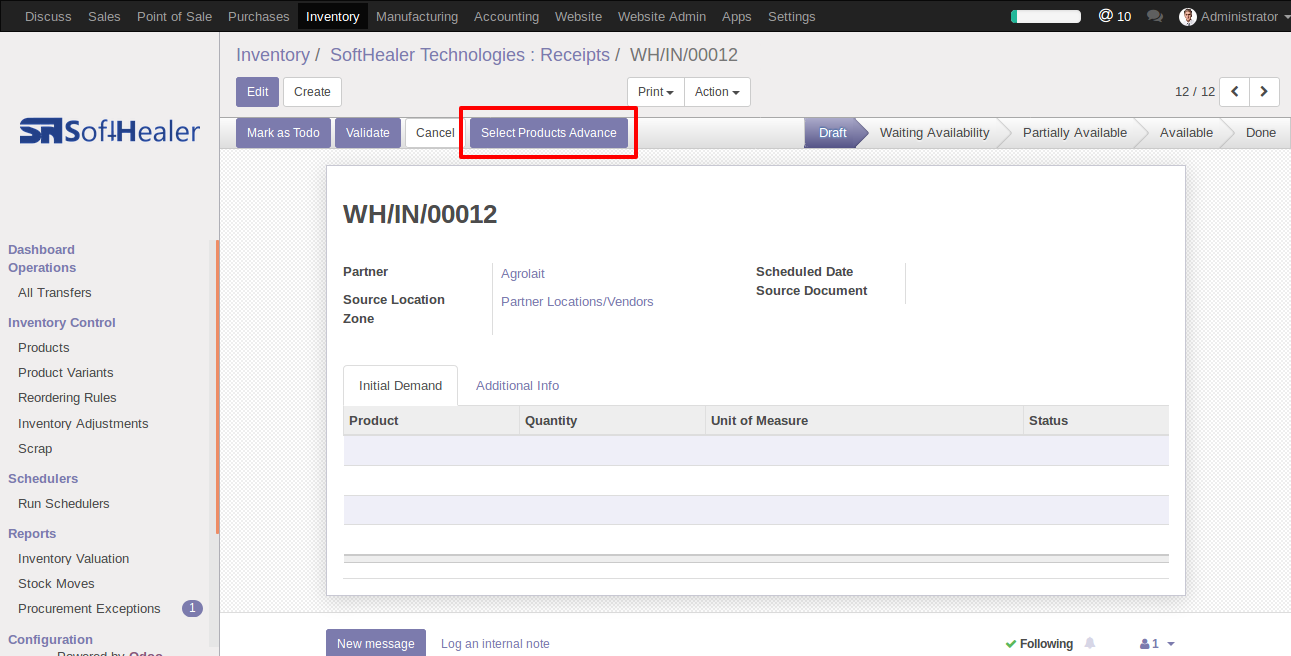
Task: Select the Partially Available status stage
Action: click(x=1074, y=133)
